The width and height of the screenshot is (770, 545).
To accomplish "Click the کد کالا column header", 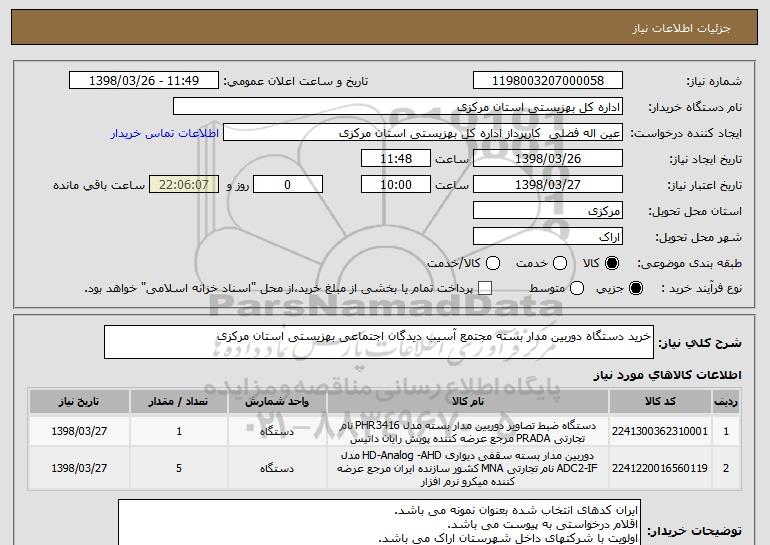I will pos(660,402).
